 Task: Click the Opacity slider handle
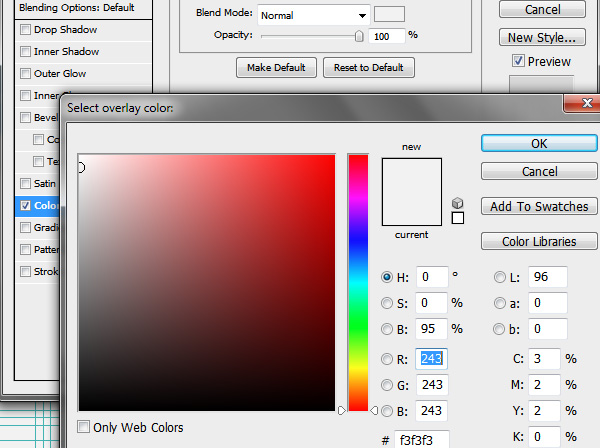359,36
